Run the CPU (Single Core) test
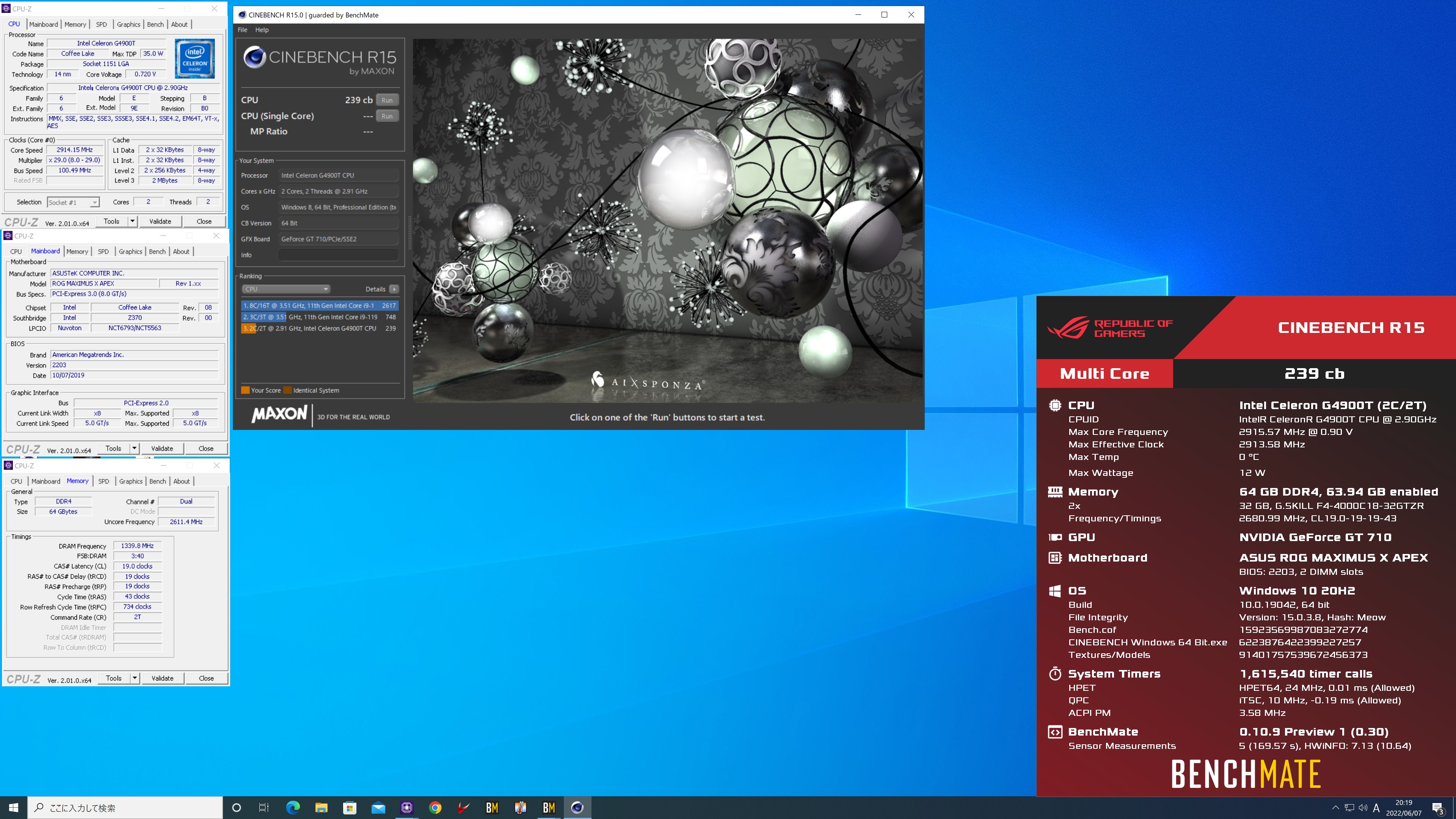The image size is (1456, 819). coord(387,116)
